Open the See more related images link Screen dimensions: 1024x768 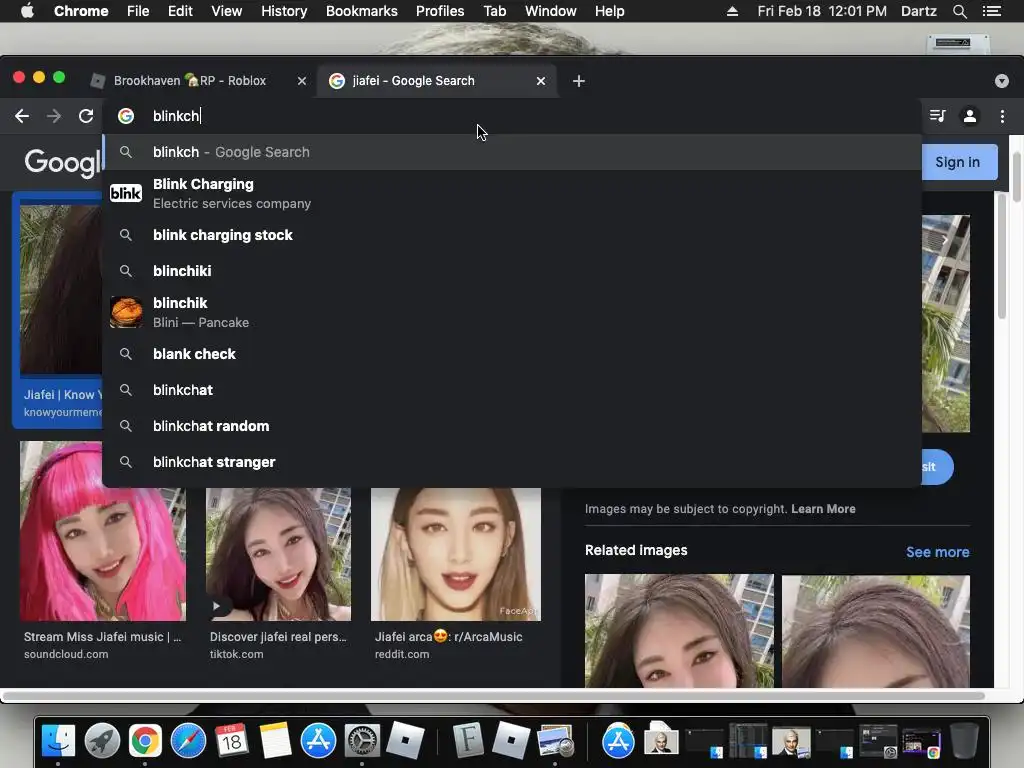pos(937,552)
